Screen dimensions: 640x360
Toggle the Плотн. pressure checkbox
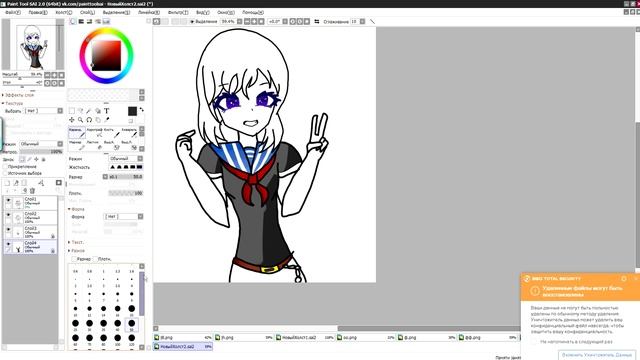(95, 259)
